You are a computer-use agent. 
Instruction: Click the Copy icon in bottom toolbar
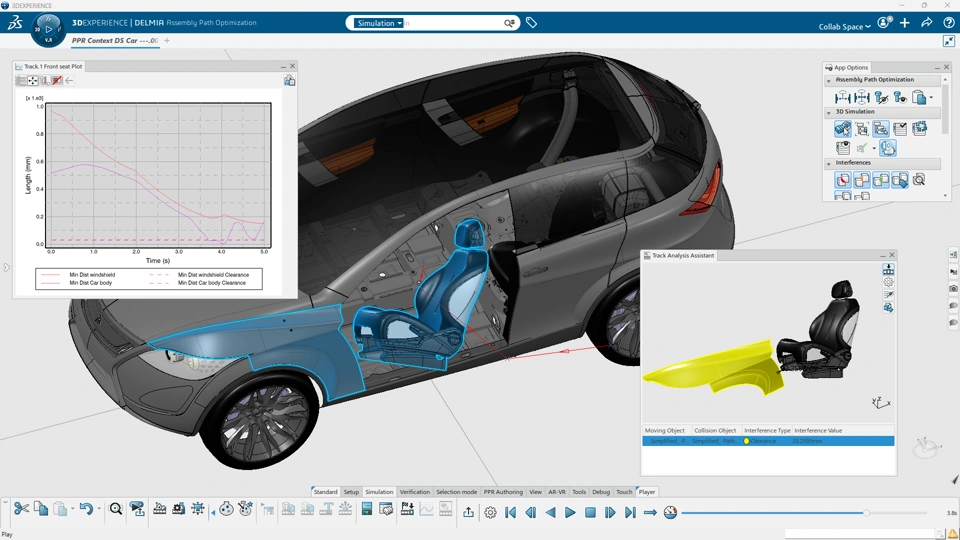(41, 509)
